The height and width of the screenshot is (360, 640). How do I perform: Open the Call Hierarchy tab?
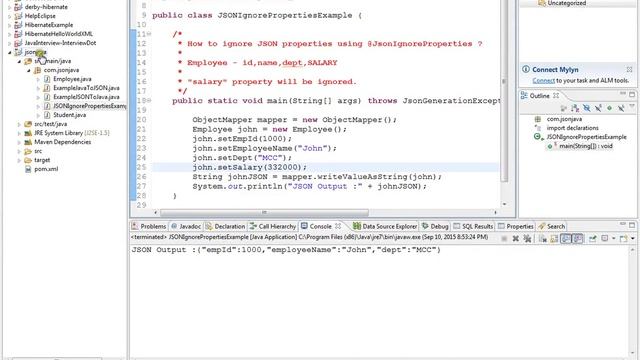[x=273, y=226]
